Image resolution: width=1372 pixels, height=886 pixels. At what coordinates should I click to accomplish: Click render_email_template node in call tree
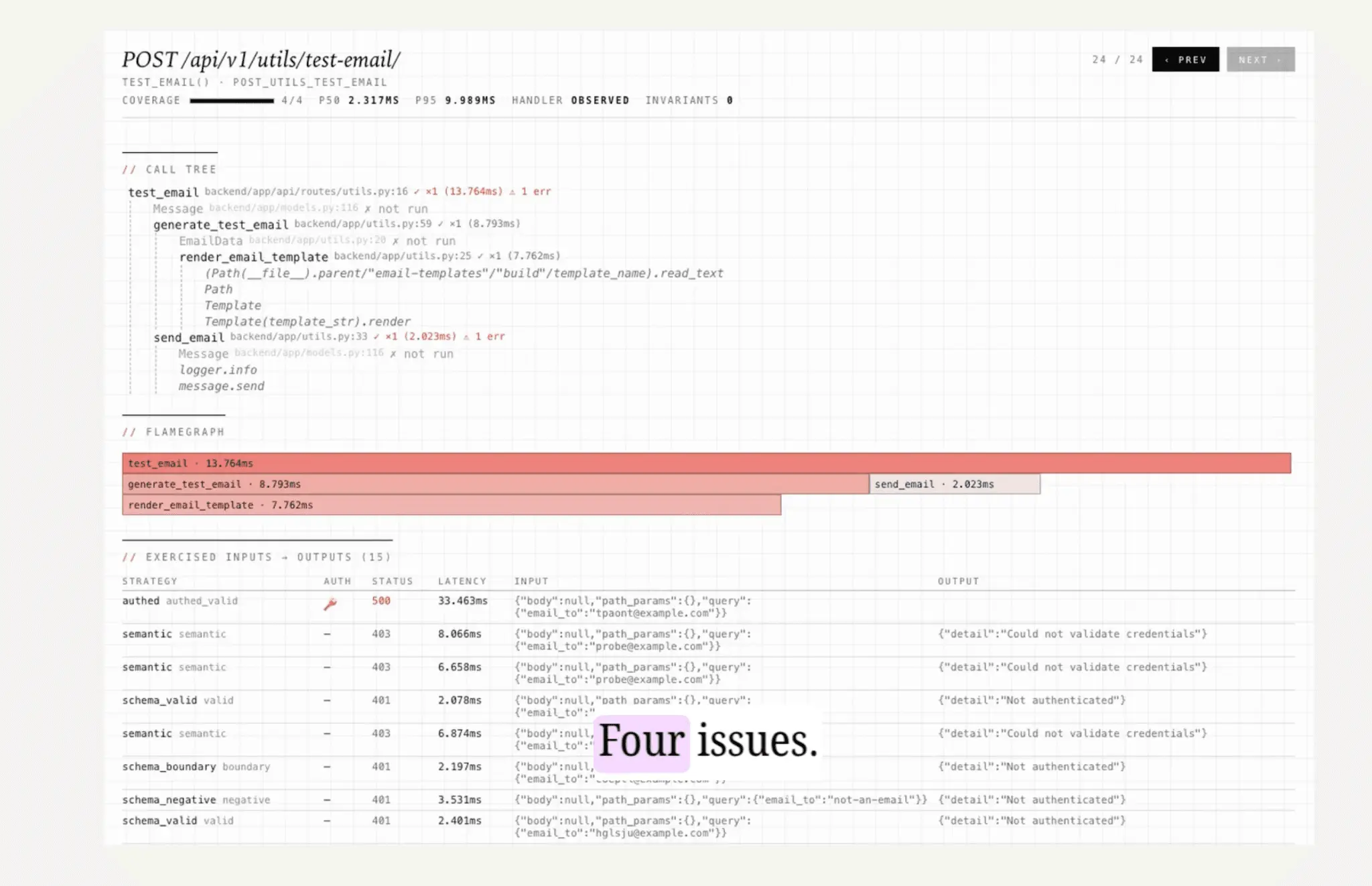[253, 257]
